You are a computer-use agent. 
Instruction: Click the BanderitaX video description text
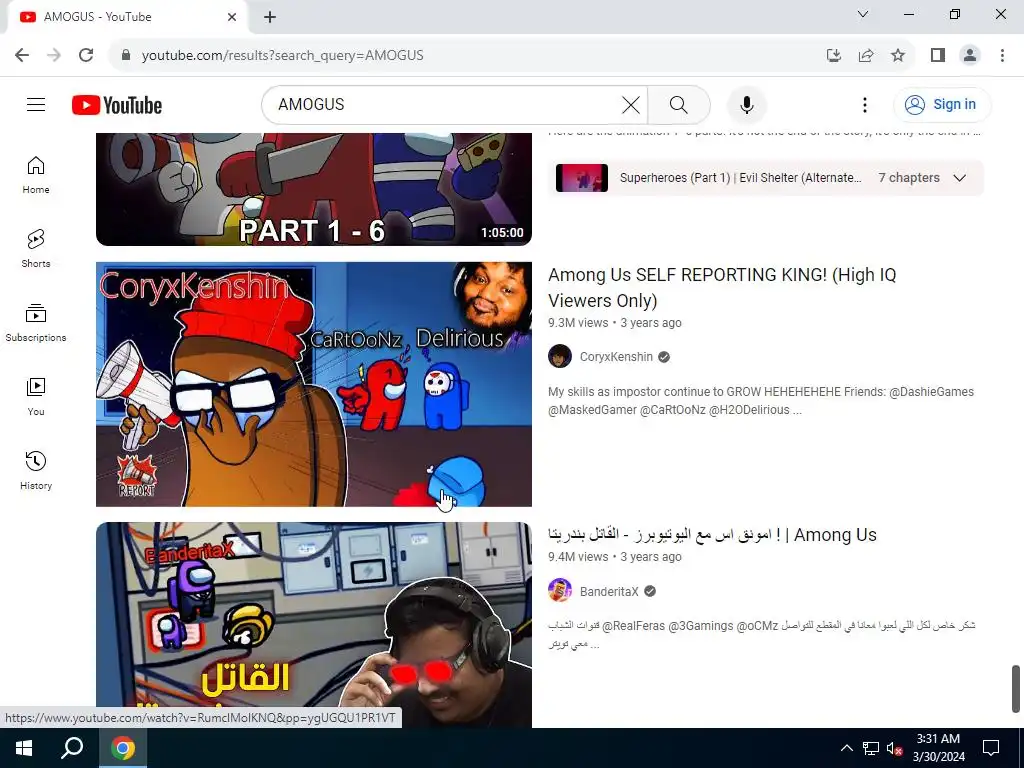[761, 634]
